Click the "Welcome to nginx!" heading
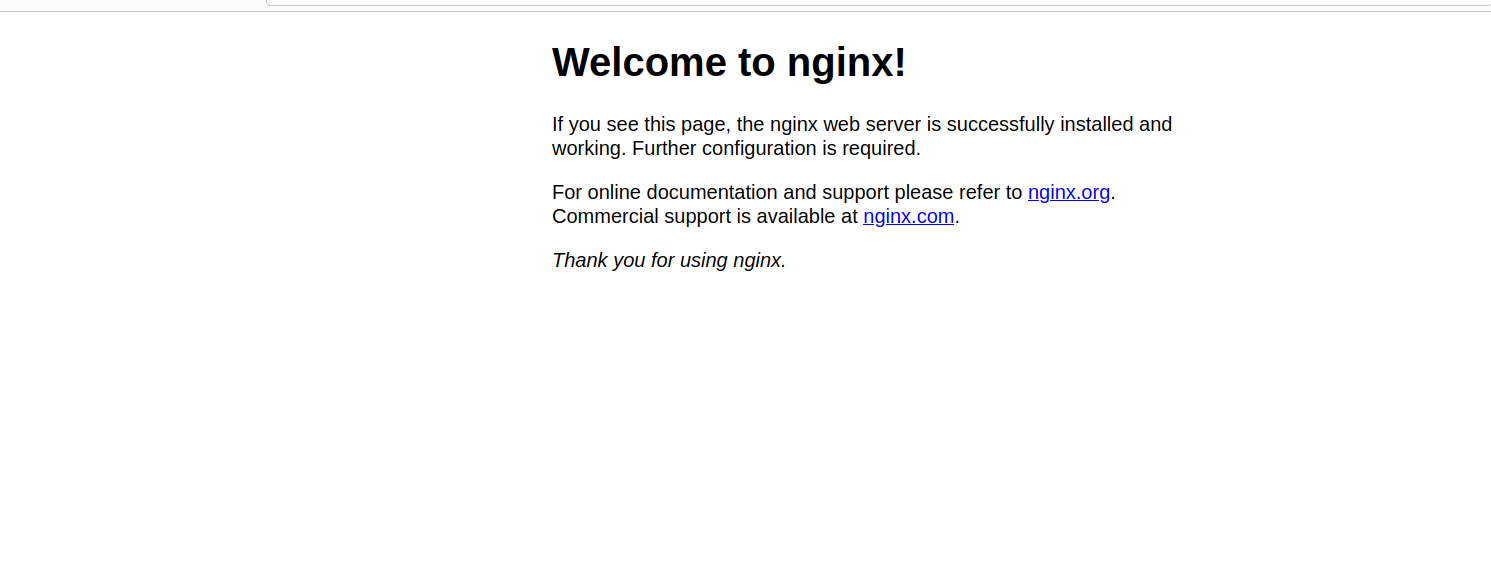The image size is (1491, 571). pyautogui.click(x=729, y=62)
